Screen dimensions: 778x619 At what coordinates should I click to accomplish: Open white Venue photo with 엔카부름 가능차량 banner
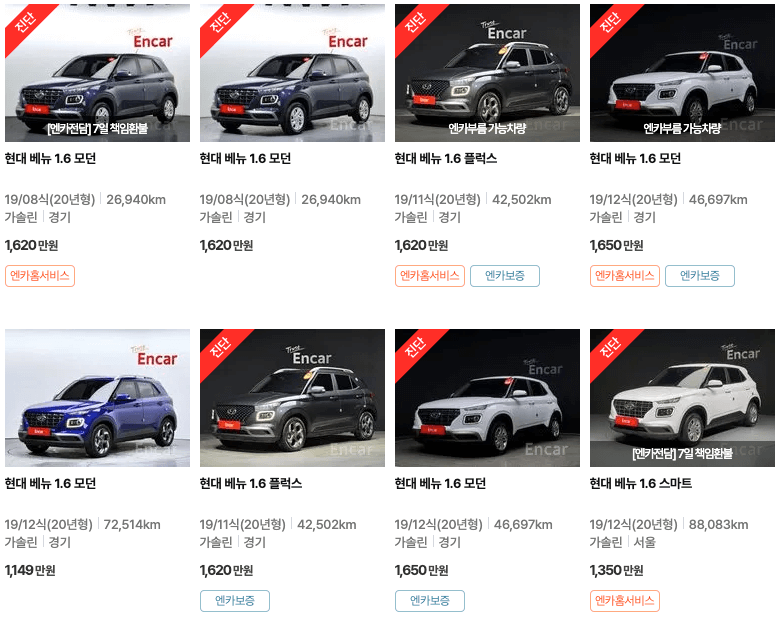pyautogui.click(x=682, y=73)
